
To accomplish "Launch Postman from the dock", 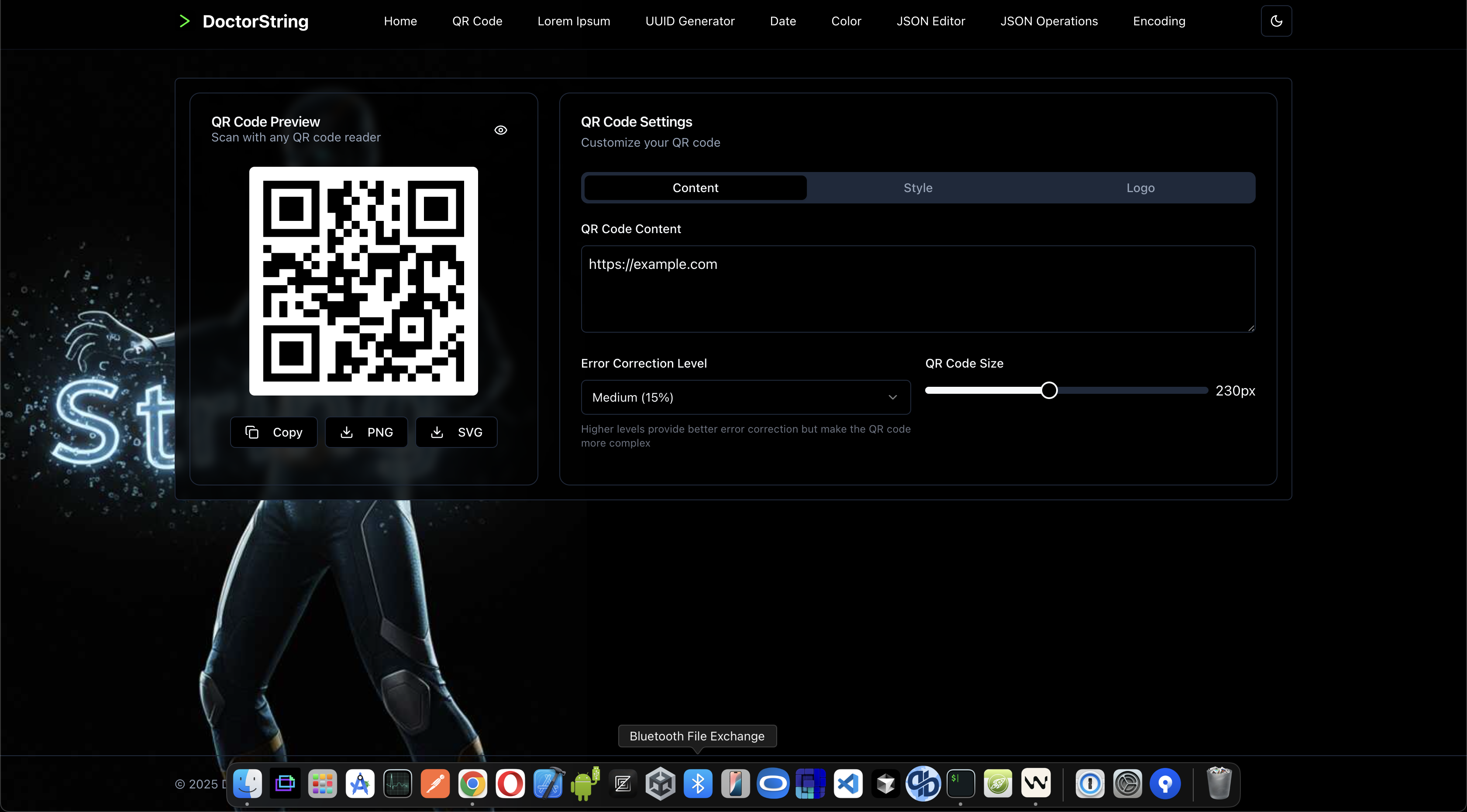I will 435,784.
